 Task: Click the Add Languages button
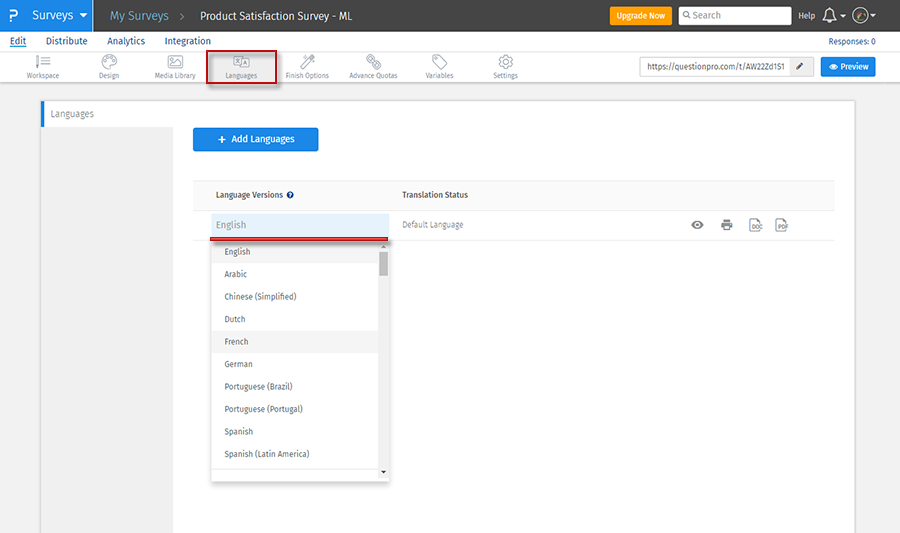(255, 139)
